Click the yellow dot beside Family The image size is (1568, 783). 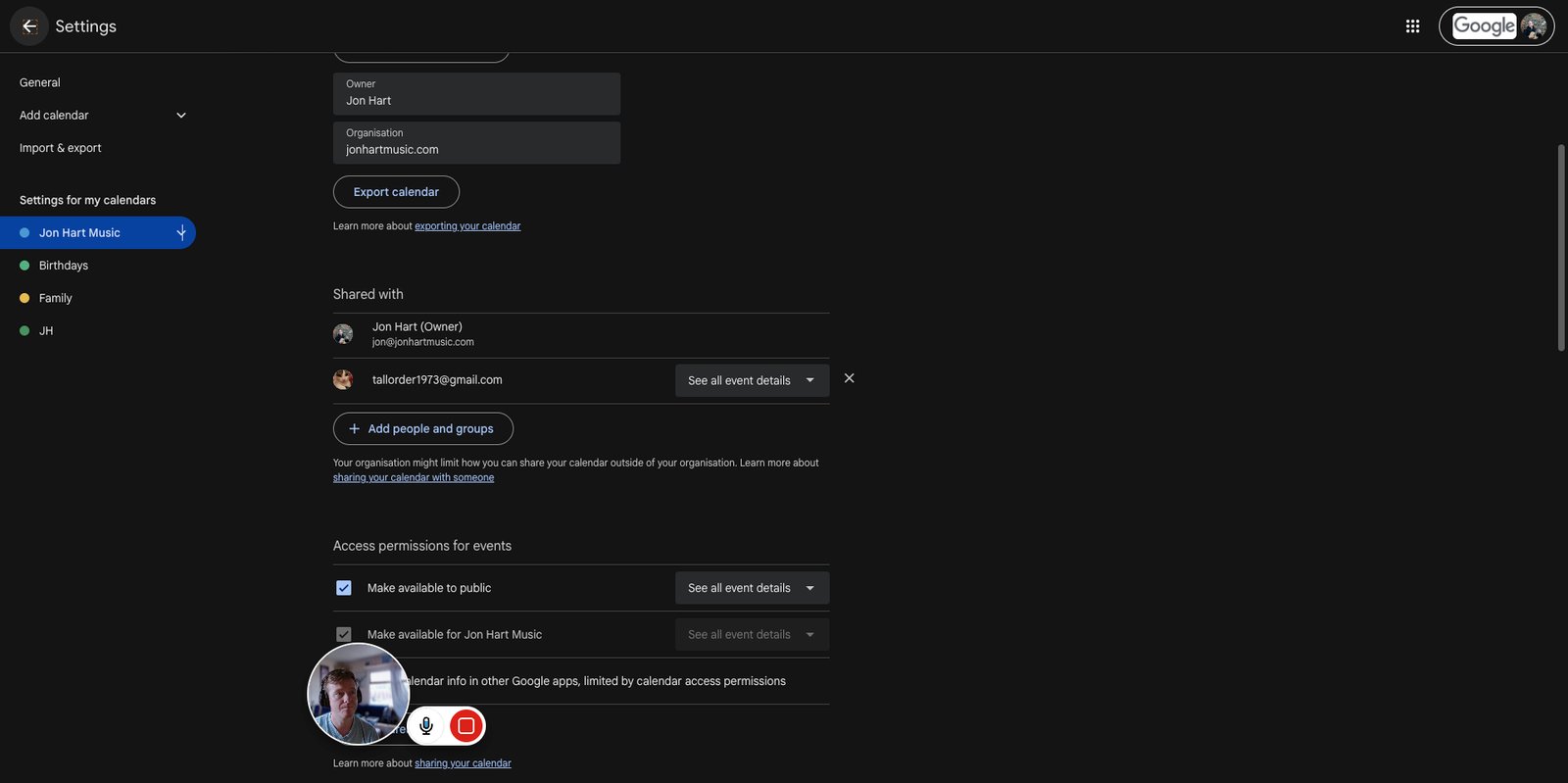click(24, 298)
